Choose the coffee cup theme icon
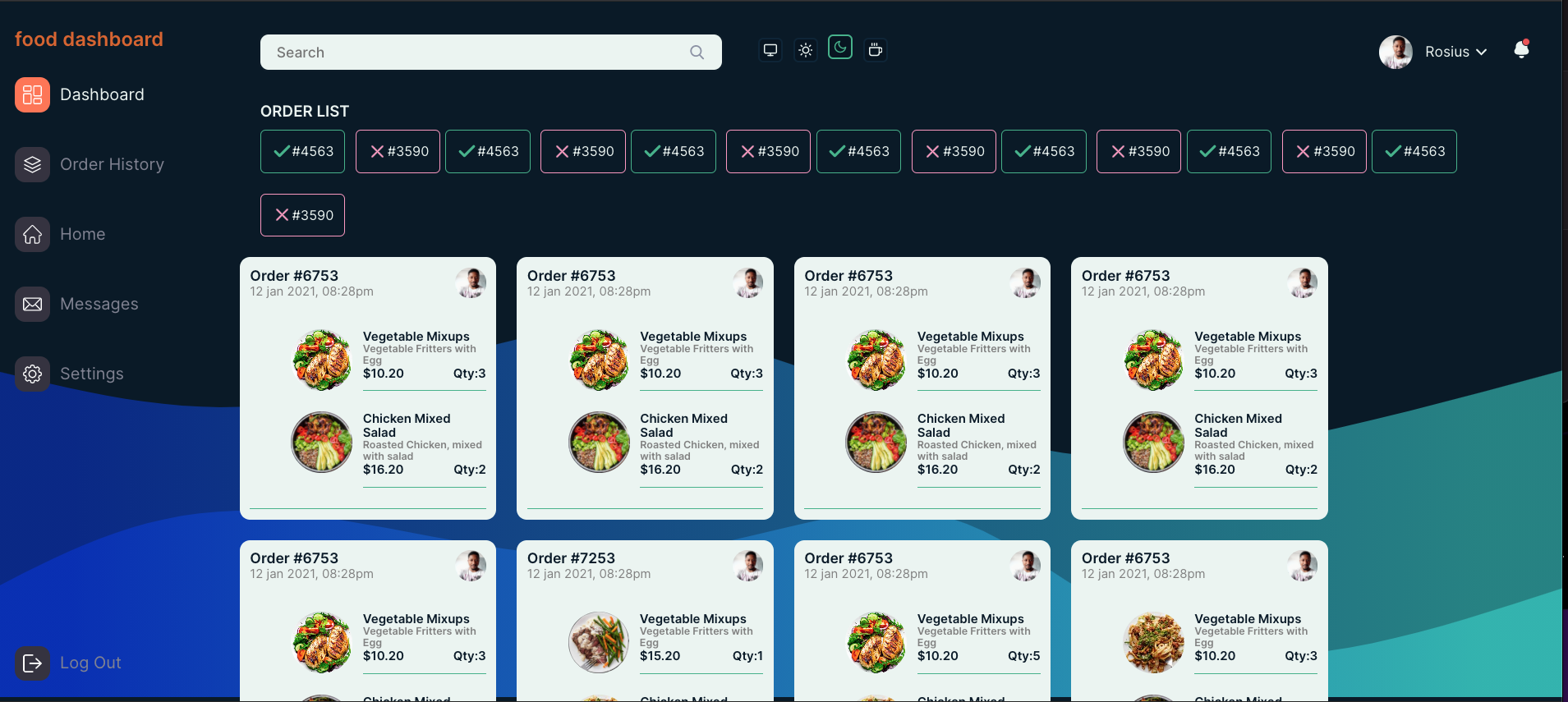 click(876, 50)
